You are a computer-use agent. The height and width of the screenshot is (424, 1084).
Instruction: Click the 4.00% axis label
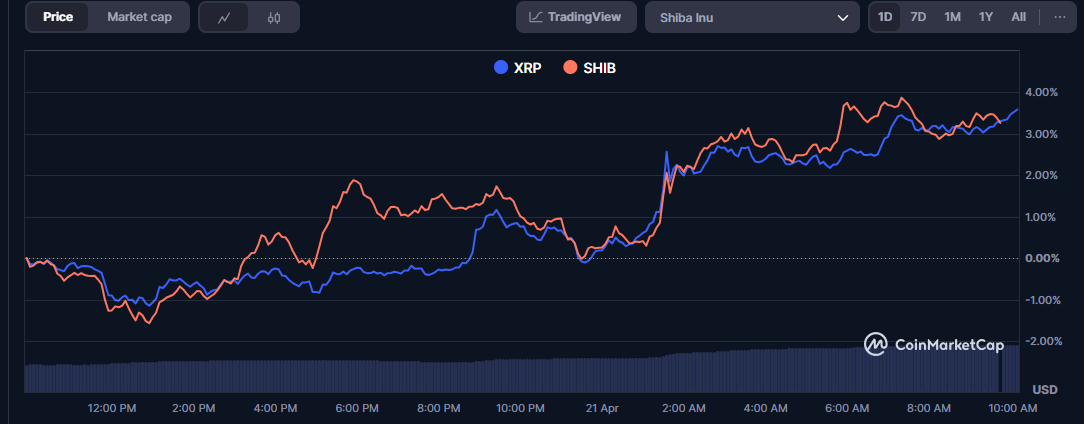click(x=1042, y=92)
